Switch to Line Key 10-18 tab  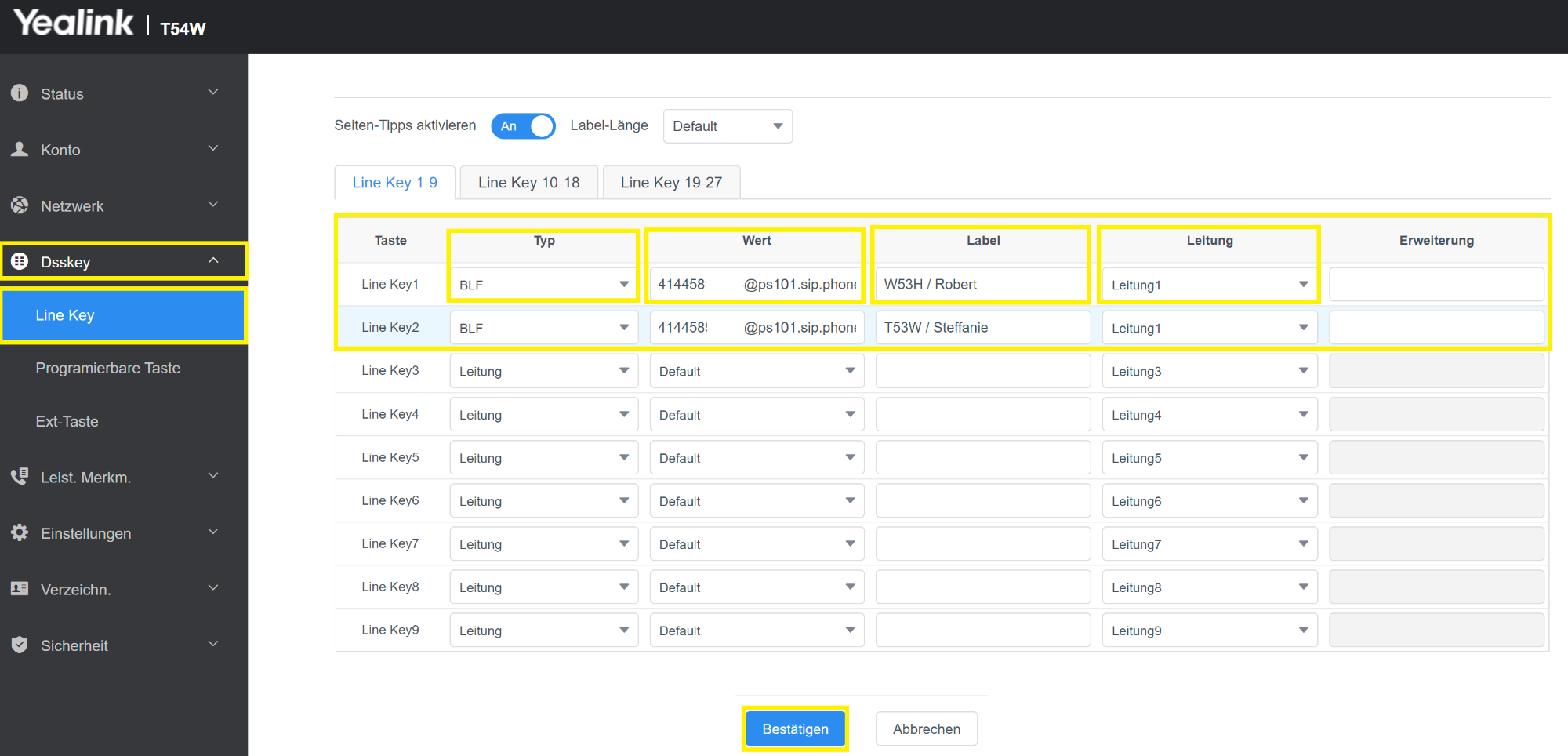529,182
